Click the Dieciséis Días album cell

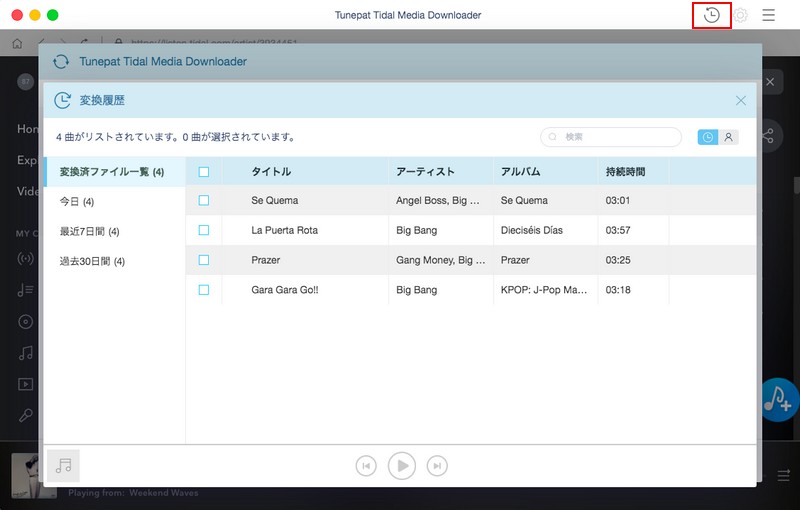(532, 230)
